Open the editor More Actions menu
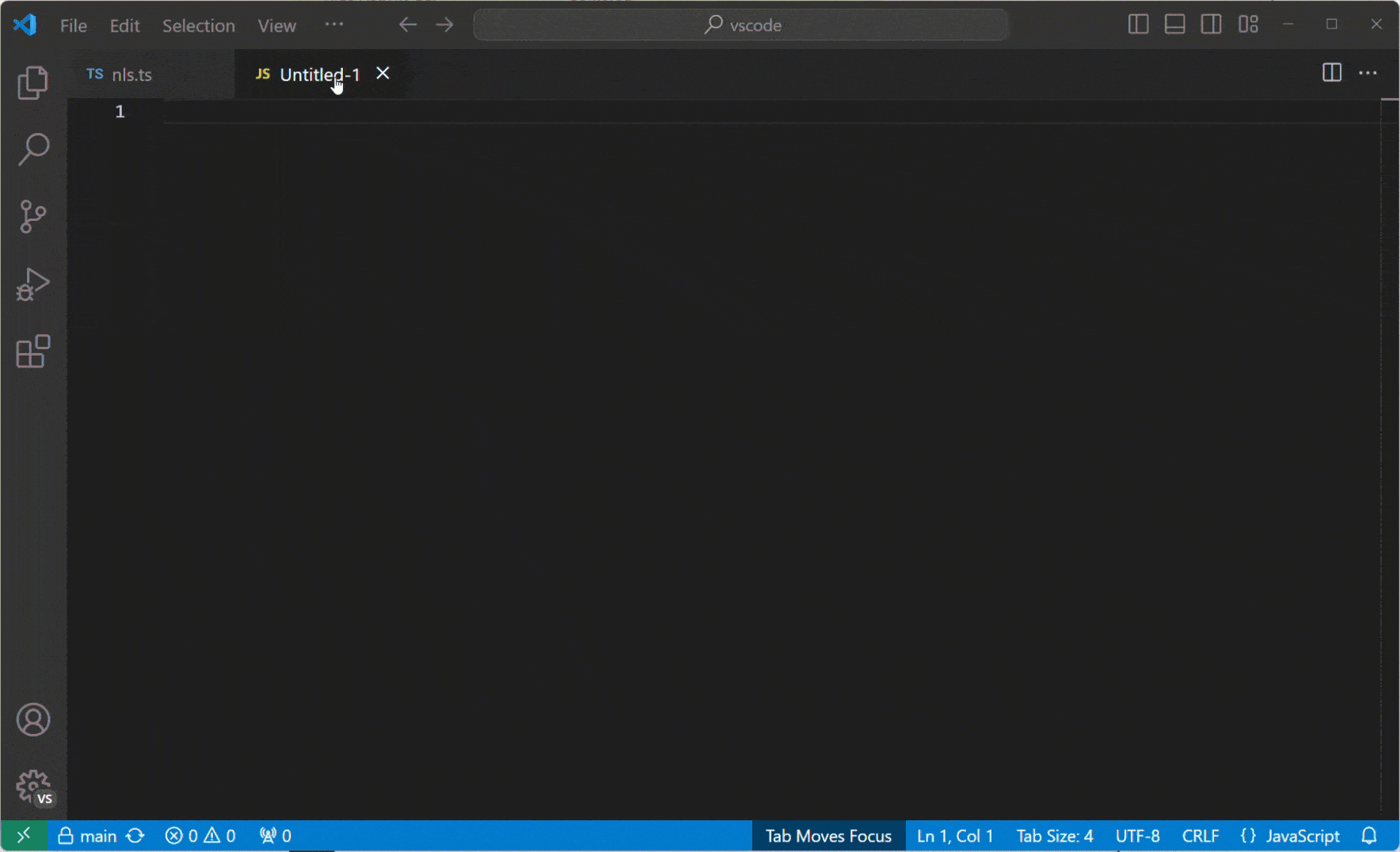 1368,73
